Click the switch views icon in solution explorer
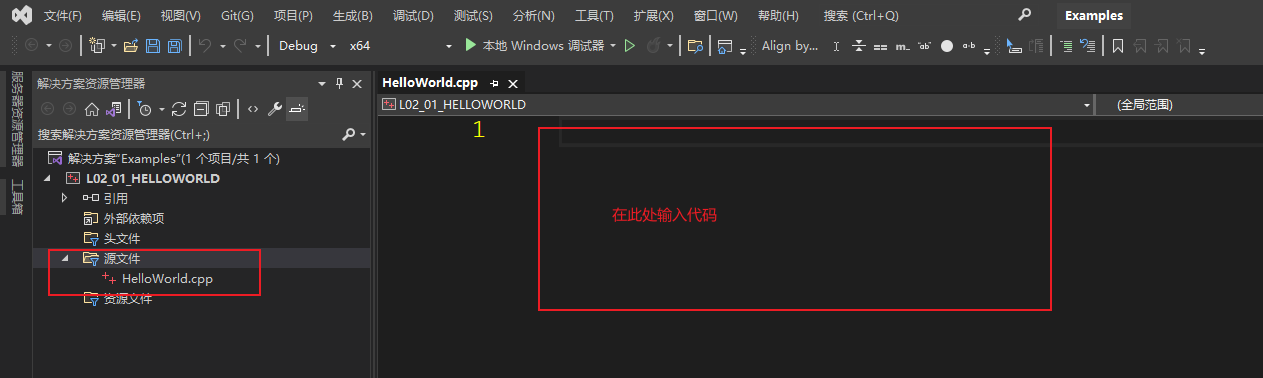Image resolution: width=1263 pixels, height=378 pixels. pos(114,109)
